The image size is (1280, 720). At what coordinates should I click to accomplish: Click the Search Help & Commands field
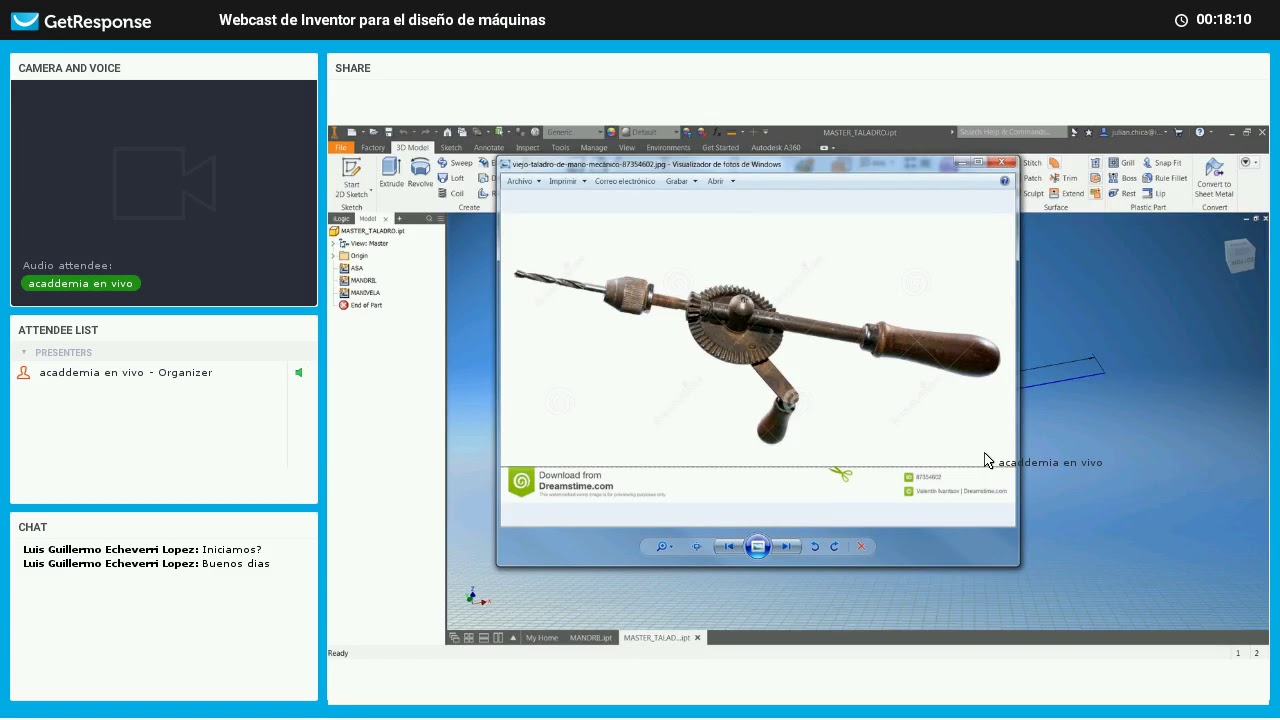coord(1010,132)
